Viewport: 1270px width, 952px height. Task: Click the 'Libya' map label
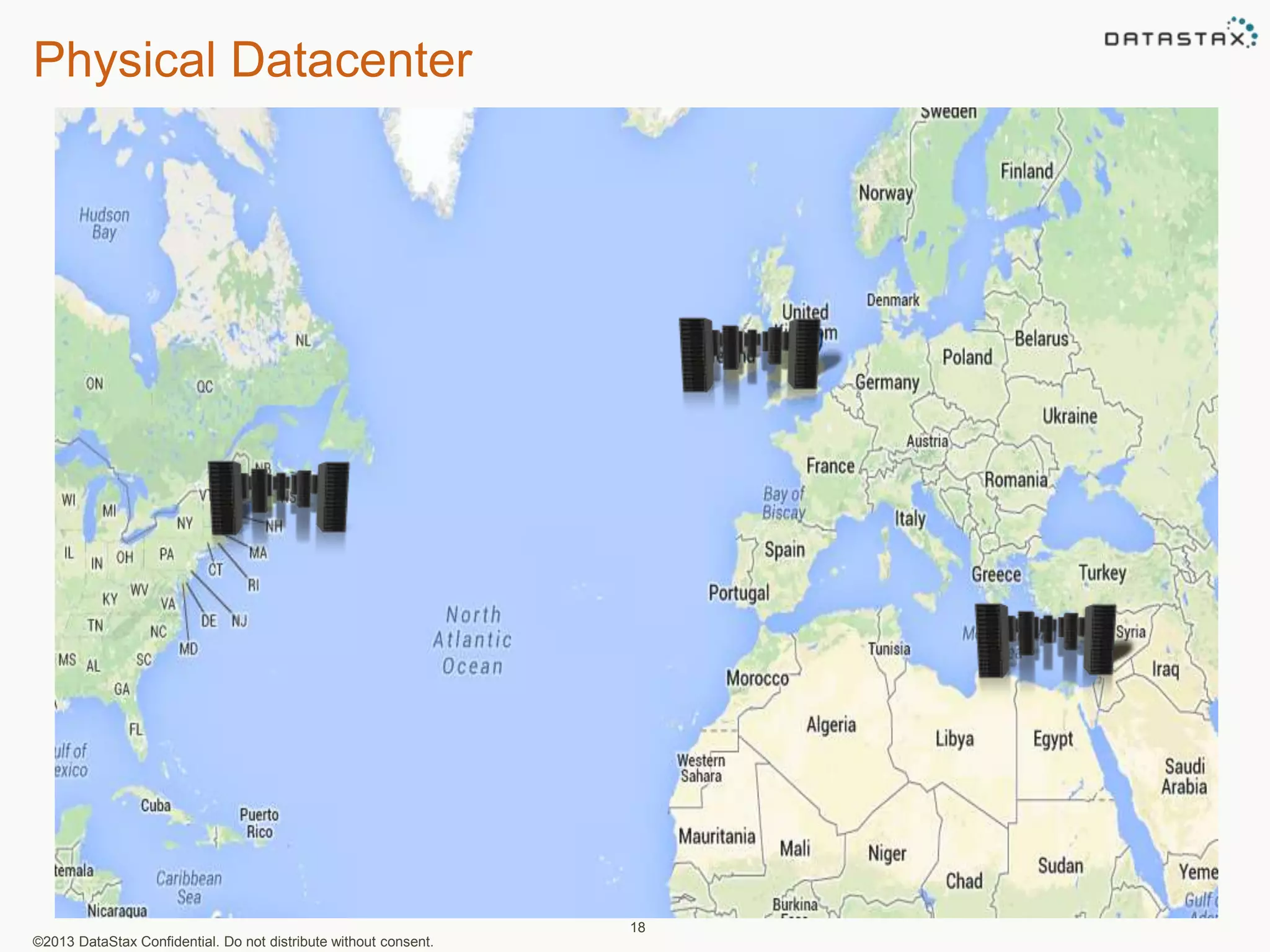(954, 739)
